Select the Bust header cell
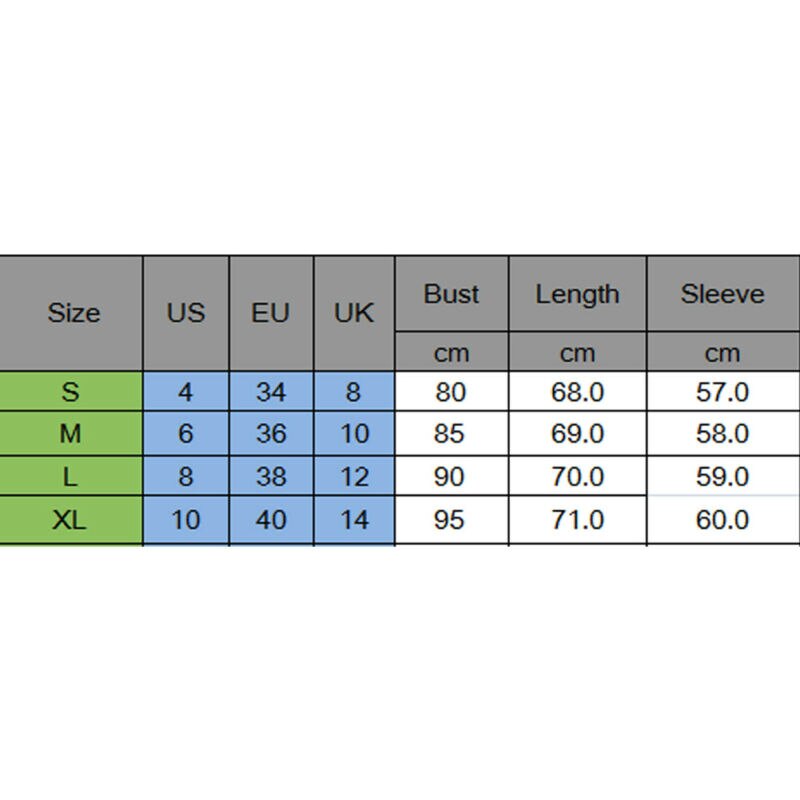The width and height of the screenshot is (800, 800). [x=452, y=294]
